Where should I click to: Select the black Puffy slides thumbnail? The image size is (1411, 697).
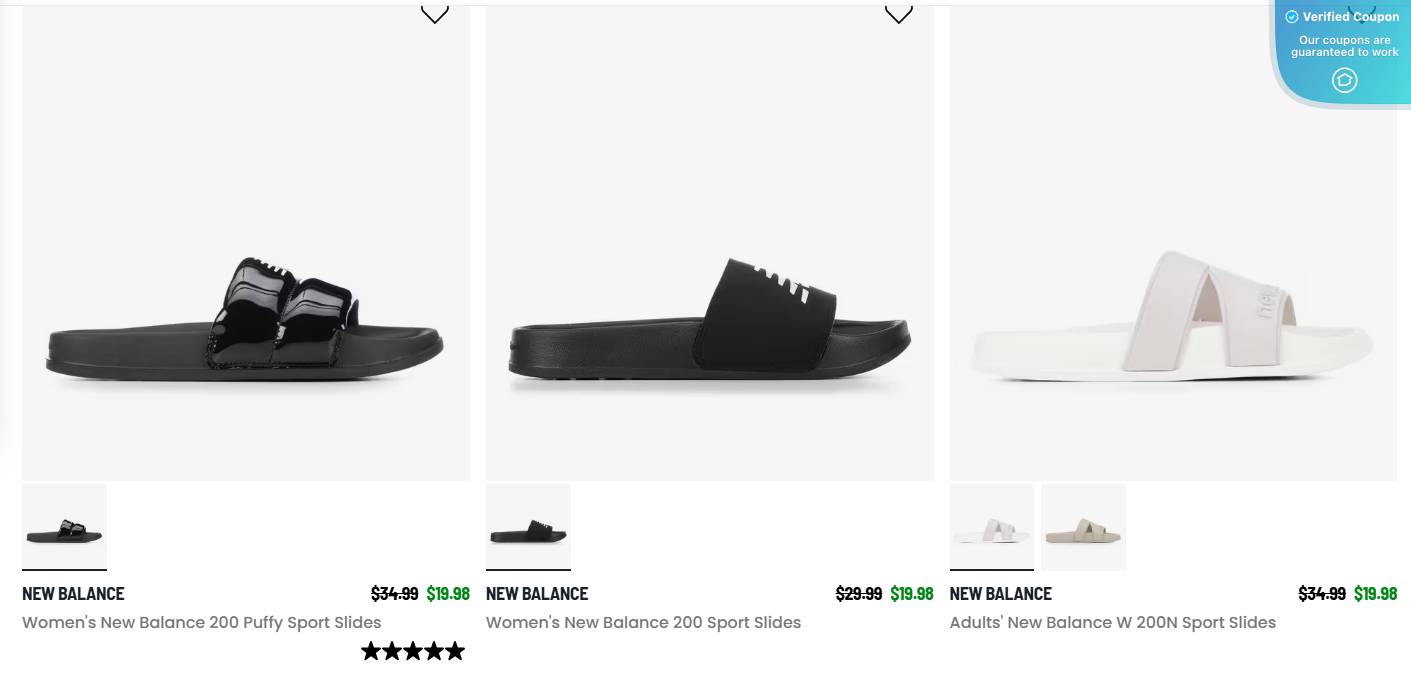[x=64, y=527]
